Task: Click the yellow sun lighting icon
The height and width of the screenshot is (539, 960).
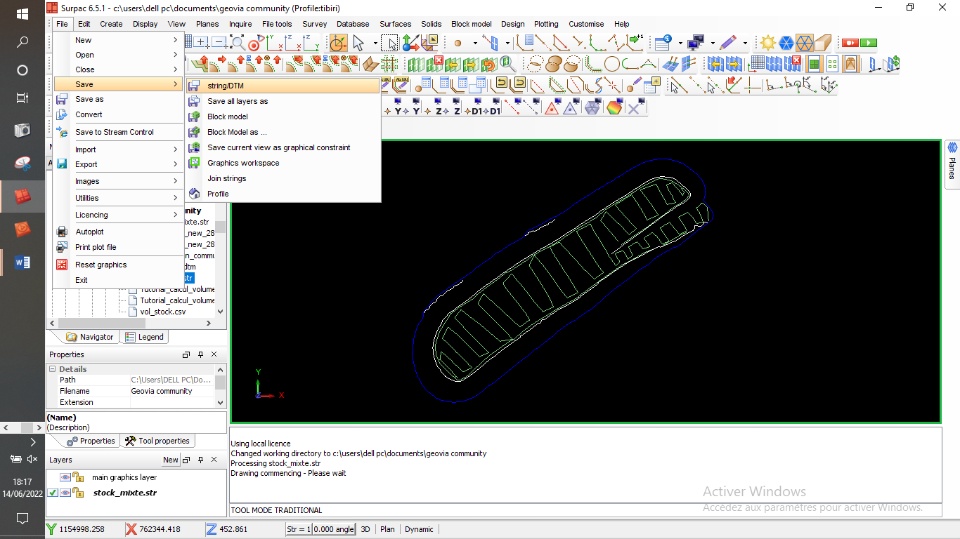Action: coord(768,42)
